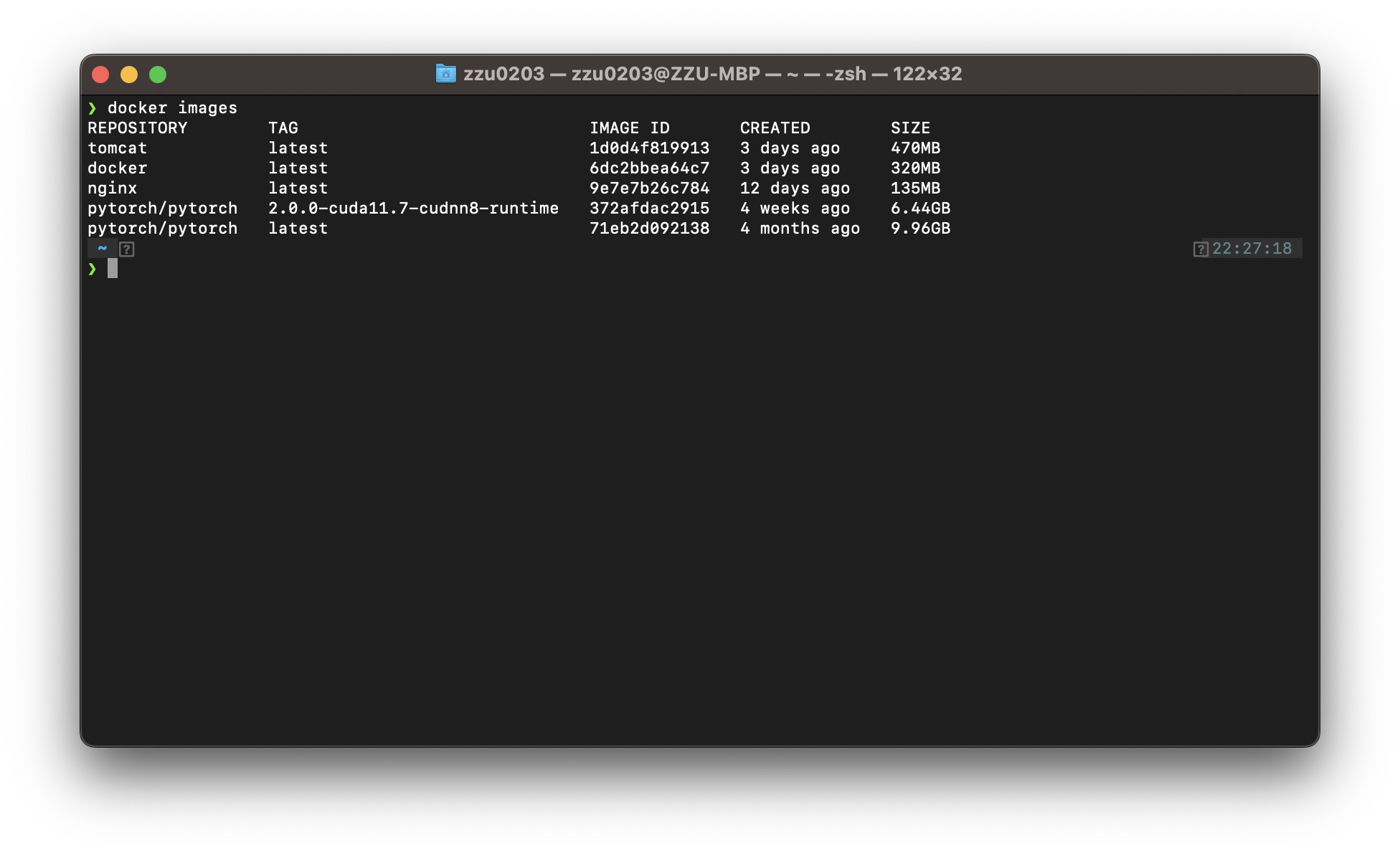
Task: Click pytorch/pytorch in the 6.44GB row
Action: point(162,209)
